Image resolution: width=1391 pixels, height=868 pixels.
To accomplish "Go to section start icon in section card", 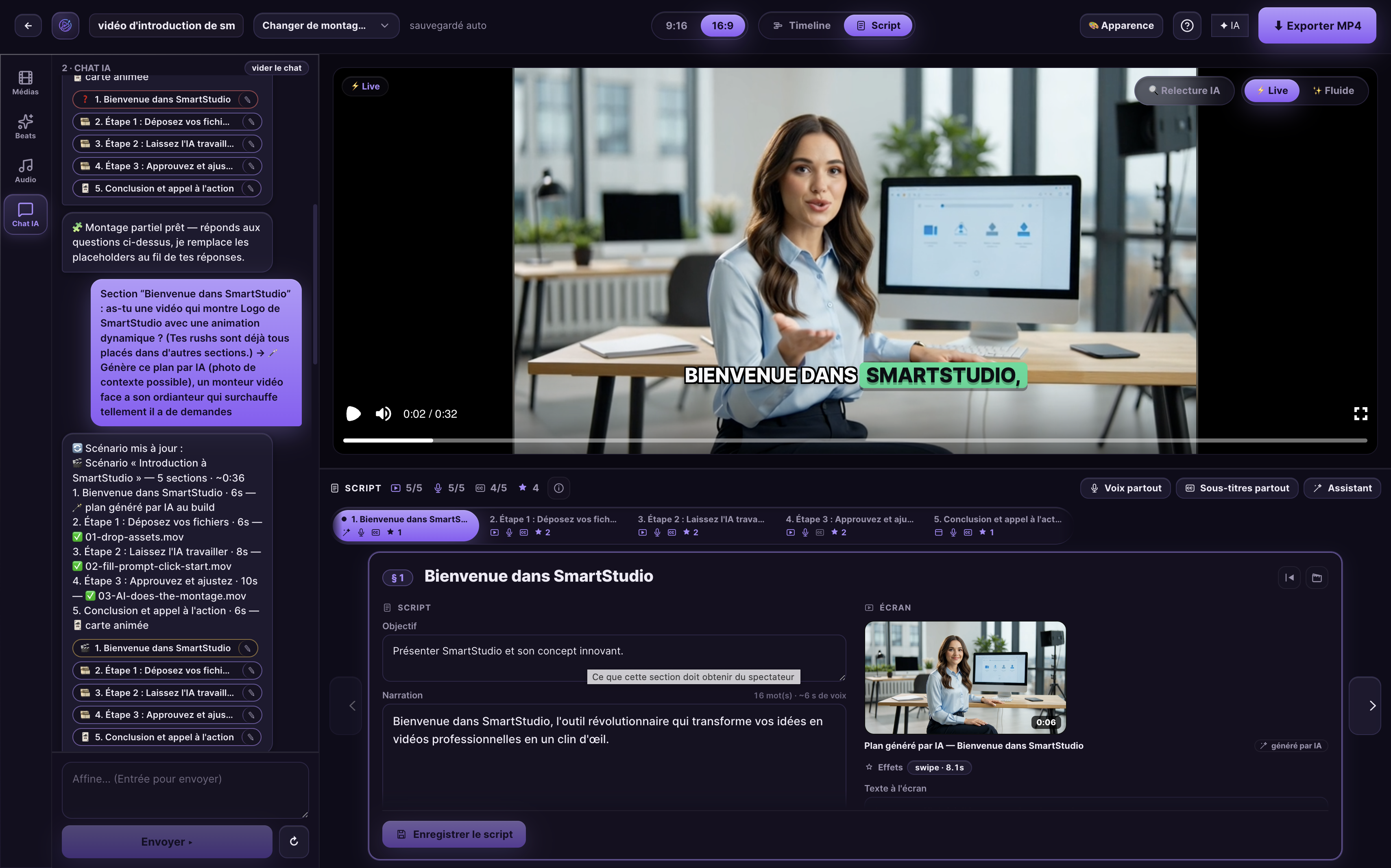I will tap(1289, 578).
